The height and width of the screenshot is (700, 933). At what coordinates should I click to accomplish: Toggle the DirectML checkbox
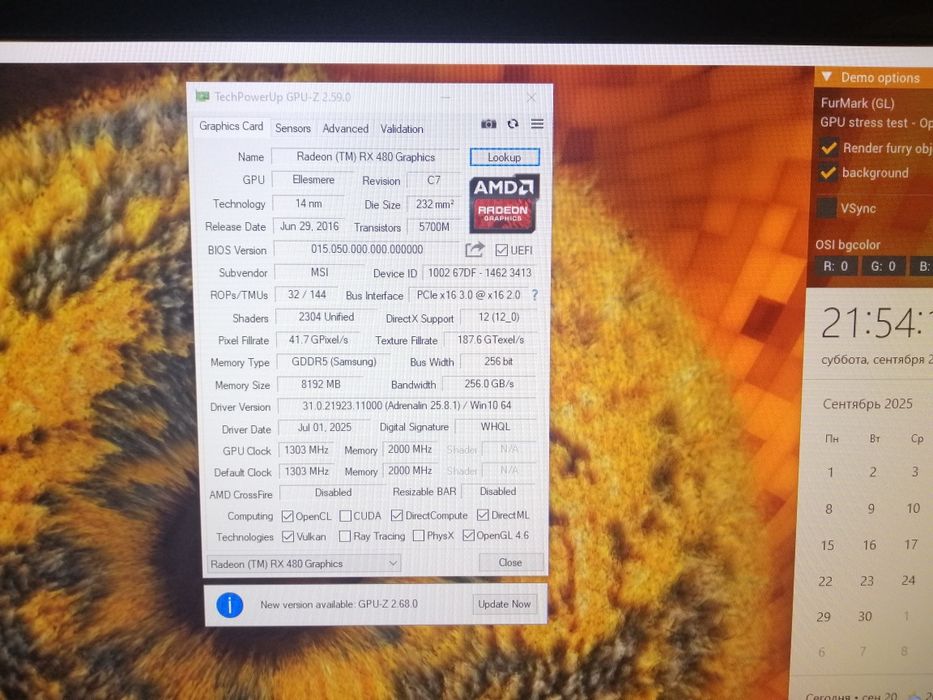tap(483, 514)
